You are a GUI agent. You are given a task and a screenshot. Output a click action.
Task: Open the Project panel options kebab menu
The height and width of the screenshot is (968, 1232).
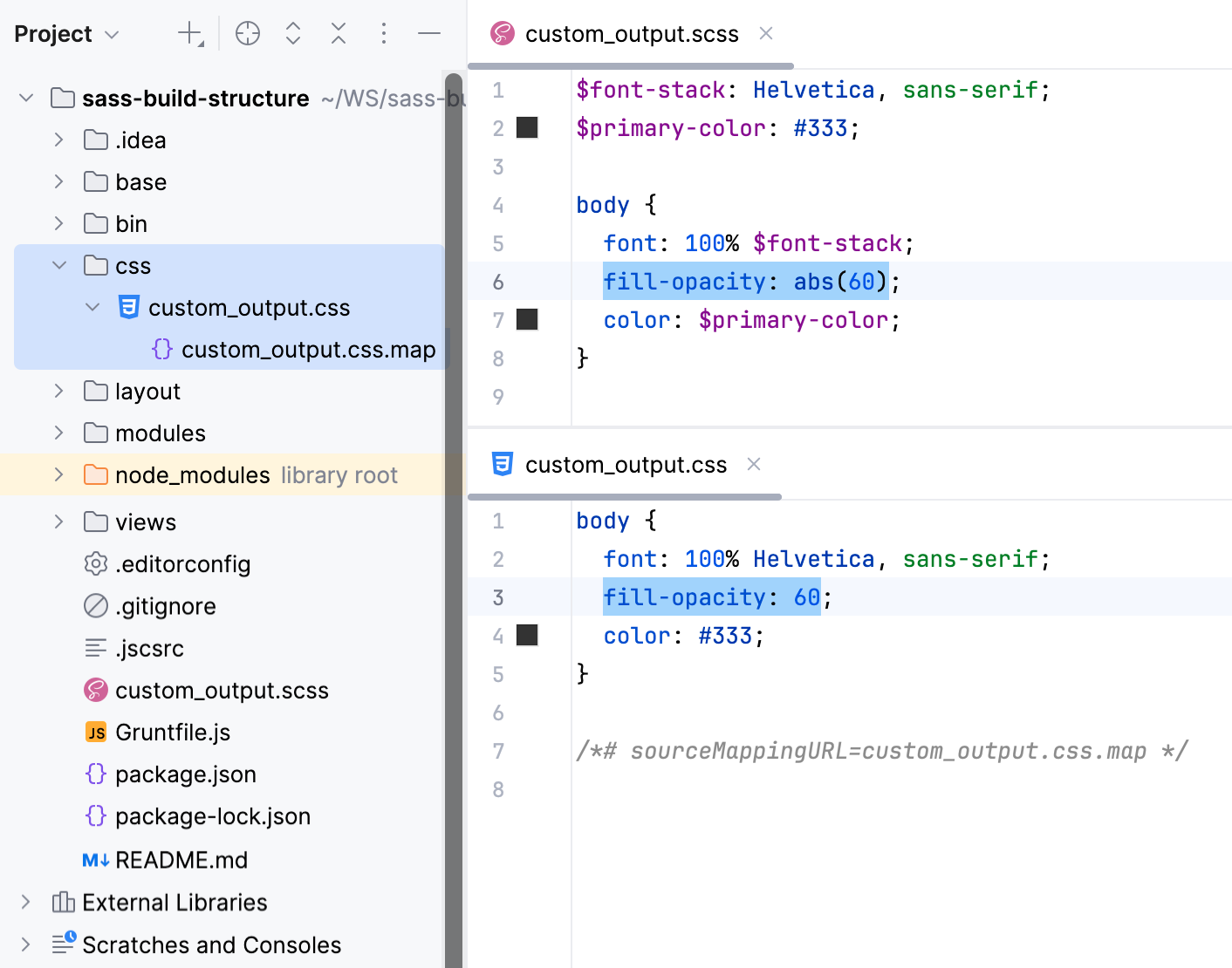pos(384,33)
